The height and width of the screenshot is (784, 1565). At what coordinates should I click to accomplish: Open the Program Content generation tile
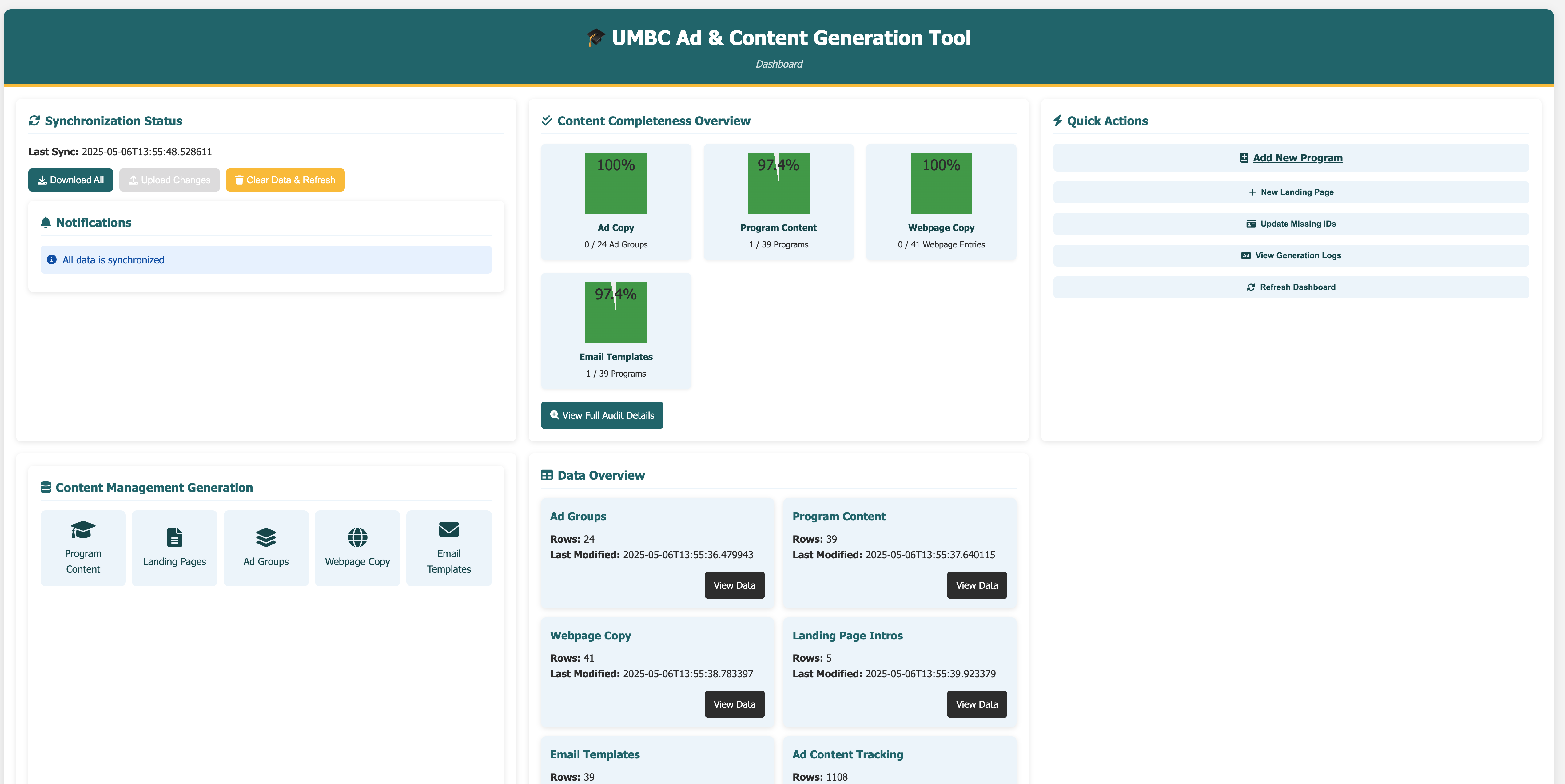pos(83,548)
